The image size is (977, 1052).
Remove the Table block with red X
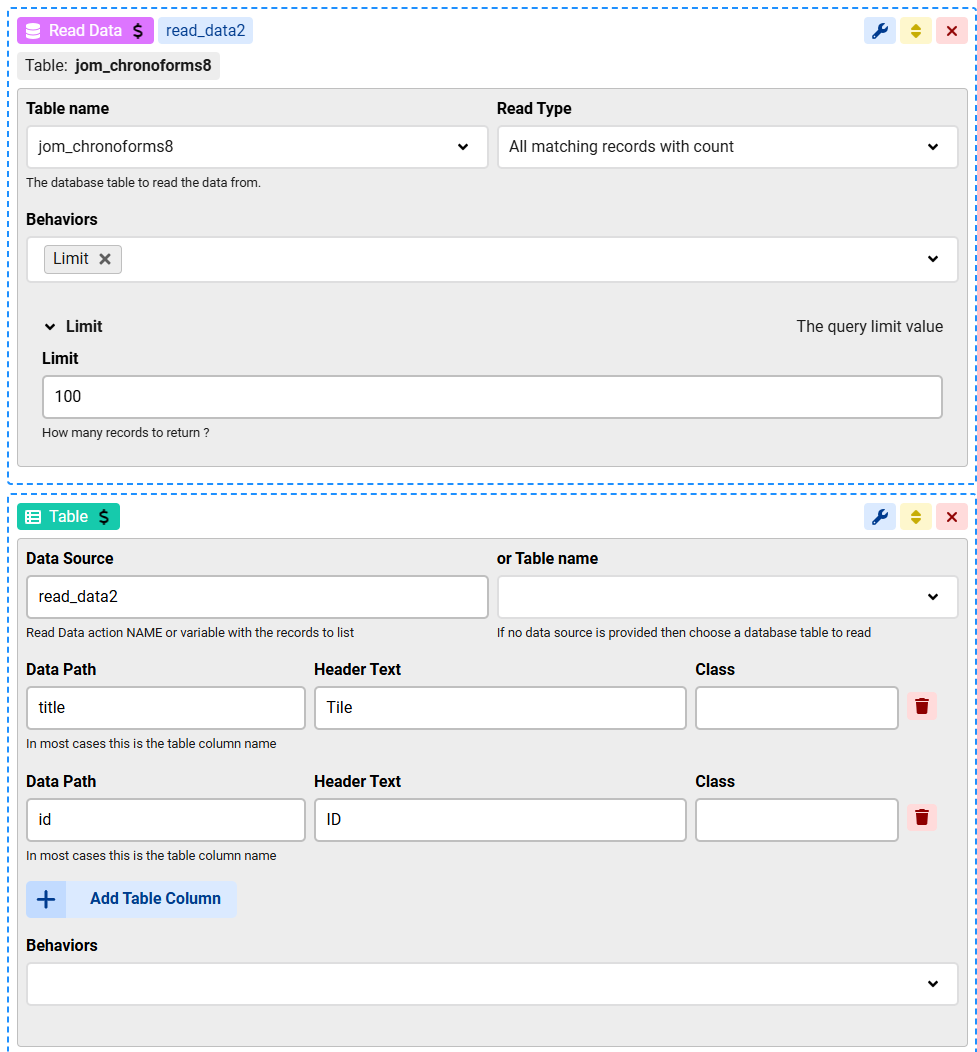951,517
